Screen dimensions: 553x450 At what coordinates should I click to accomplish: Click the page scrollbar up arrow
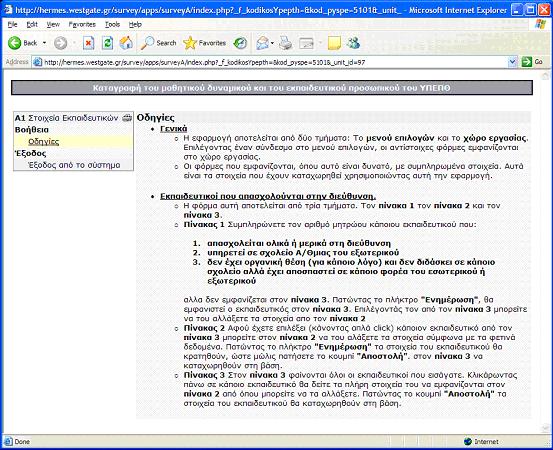[x=545, y=75]
